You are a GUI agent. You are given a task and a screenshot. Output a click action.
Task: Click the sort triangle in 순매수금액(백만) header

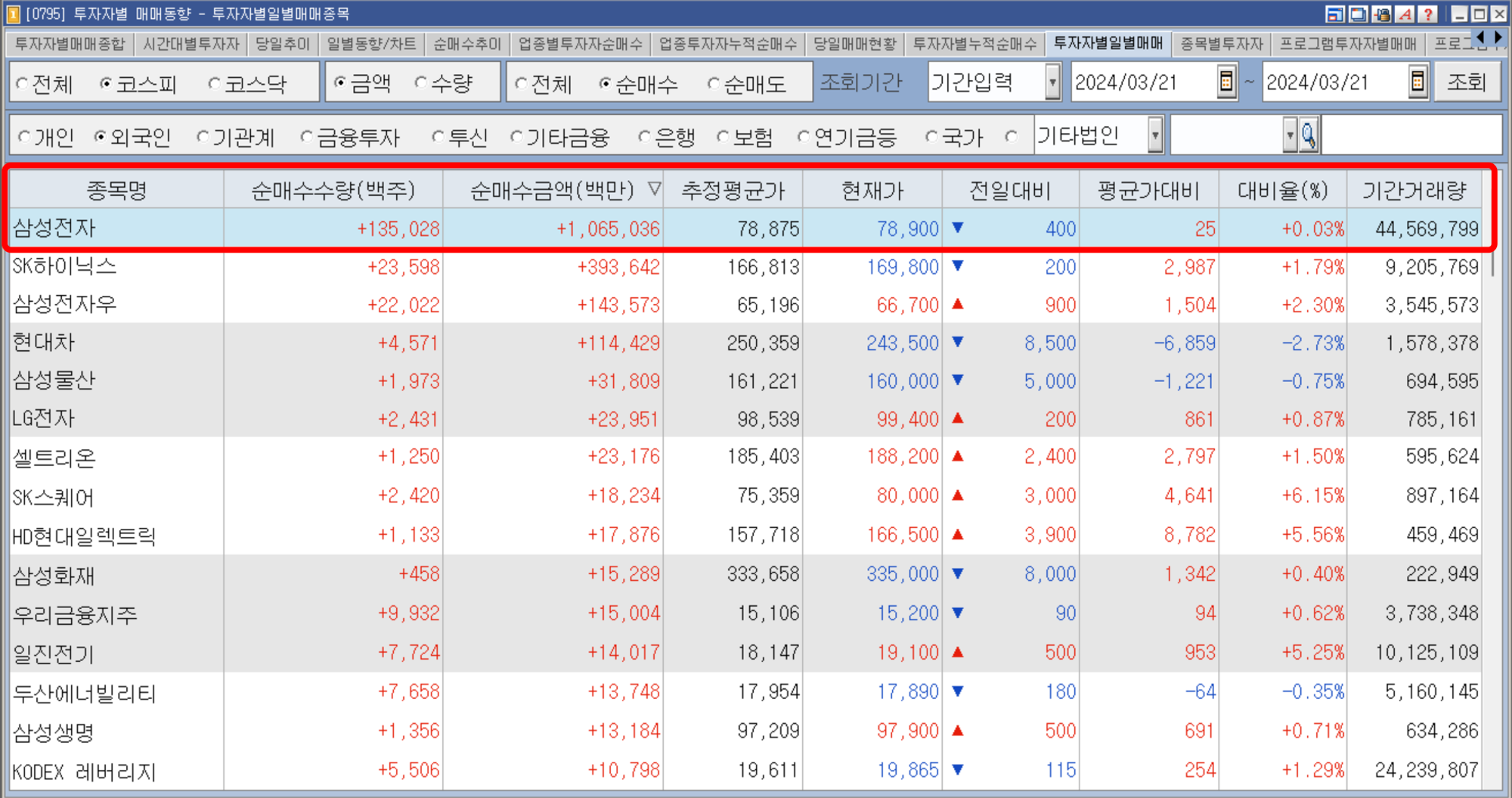click(654, 189)
